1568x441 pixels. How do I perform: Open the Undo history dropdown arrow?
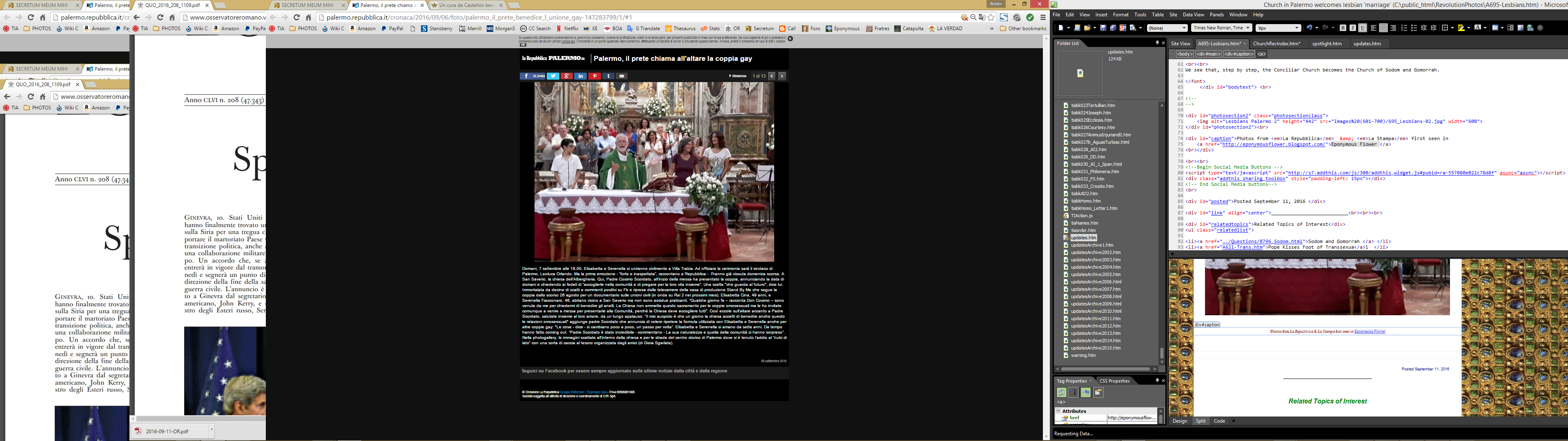pos(1316,28)
